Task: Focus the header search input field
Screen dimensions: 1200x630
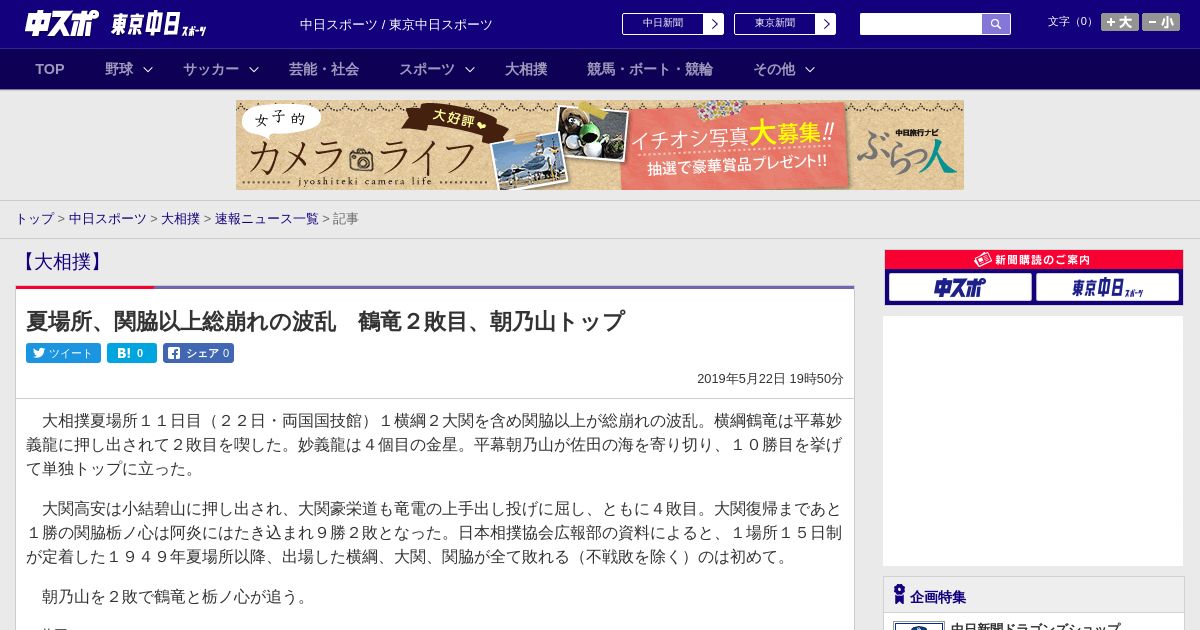Action: [x=921, y=24]
